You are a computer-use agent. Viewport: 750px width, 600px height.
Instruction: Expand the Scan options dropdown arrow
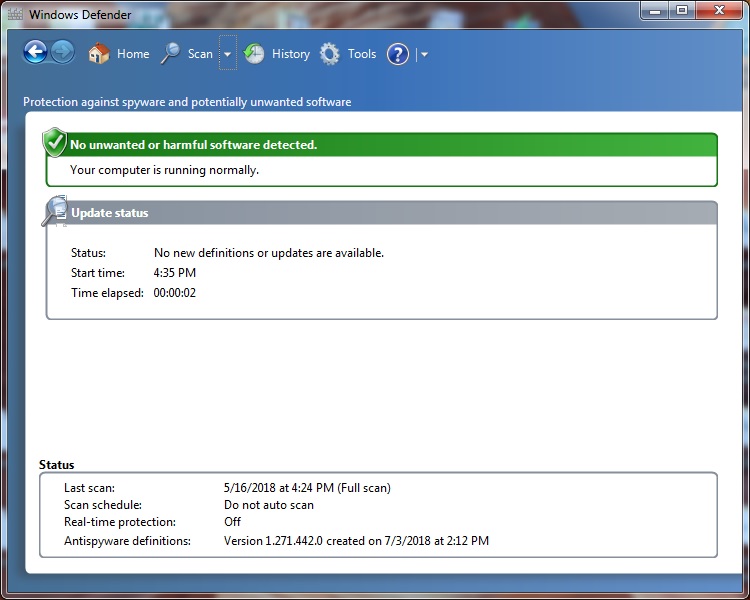click(x=228, y=54)
